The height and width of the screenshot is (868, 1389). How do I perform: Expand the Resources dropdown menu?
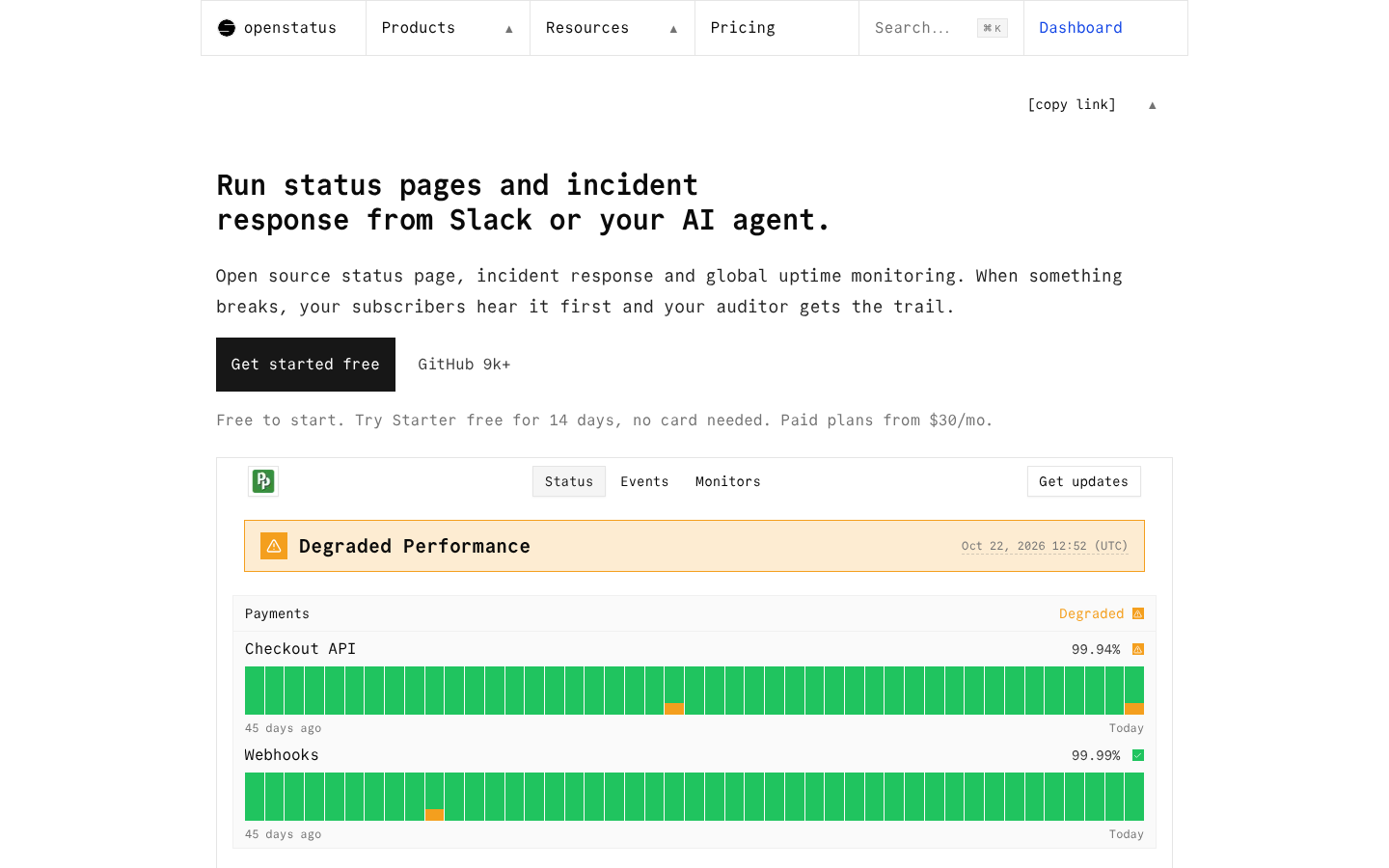[613, 28]
